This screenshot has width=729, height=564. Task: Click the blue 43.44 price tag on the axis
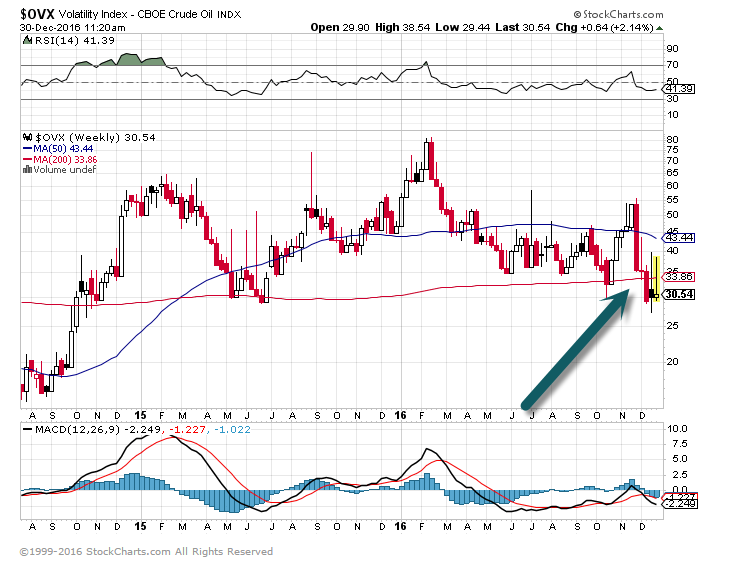(x=679, y=238)
